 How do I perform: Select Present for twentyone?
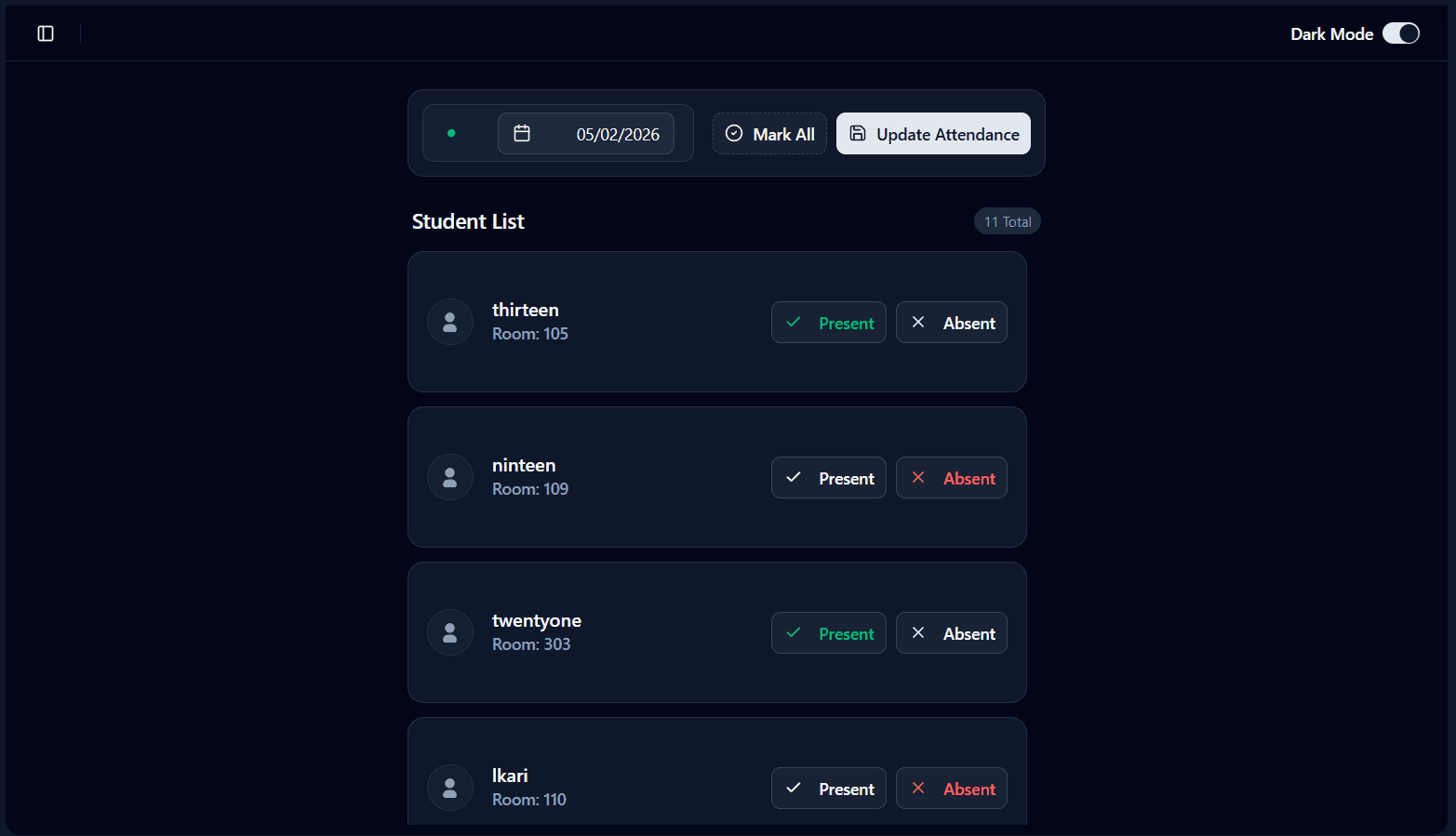coord(828,633)
